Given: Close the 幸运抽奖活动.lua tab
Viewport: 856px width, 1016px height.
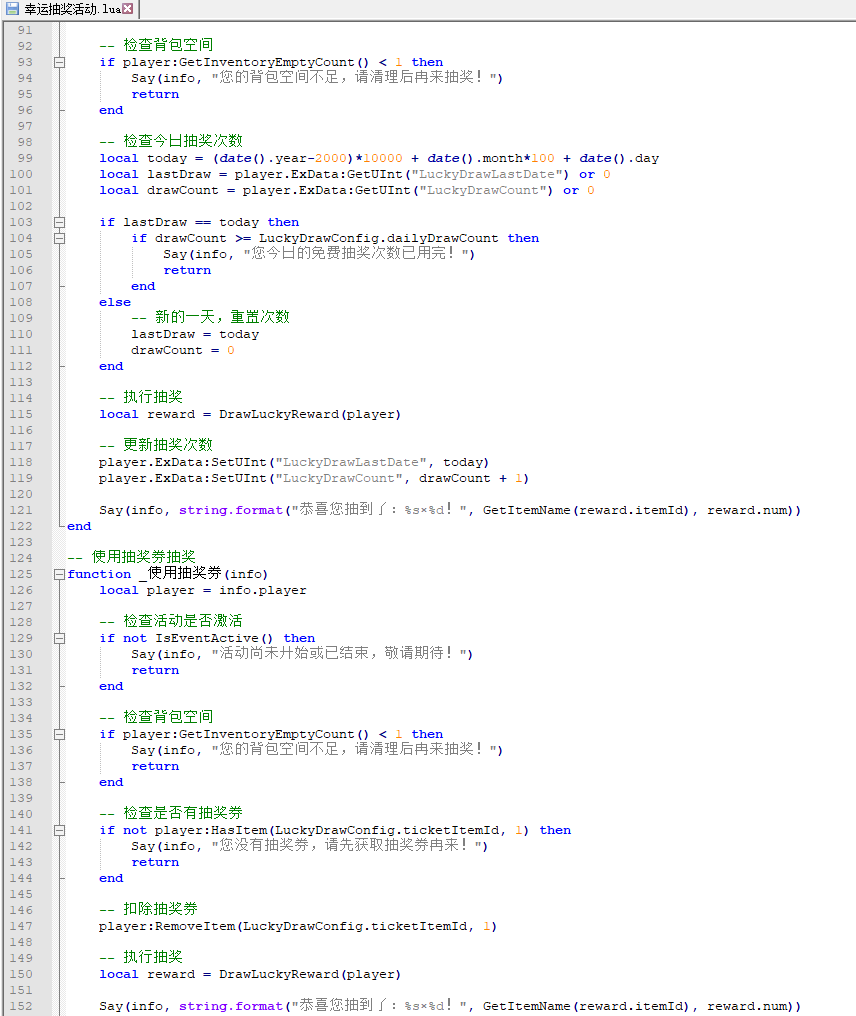Looking at the screenshot, I should tap(128, 9).
